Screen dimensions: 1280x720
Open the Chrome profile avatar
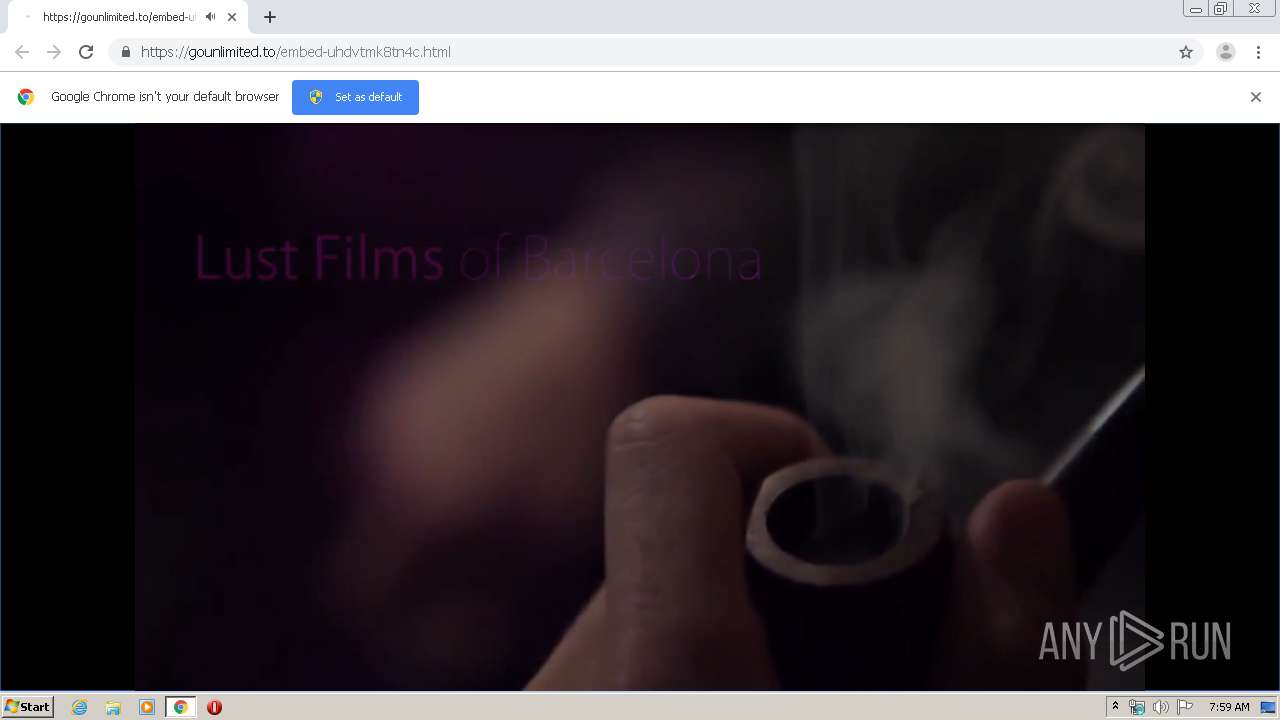1226,52
